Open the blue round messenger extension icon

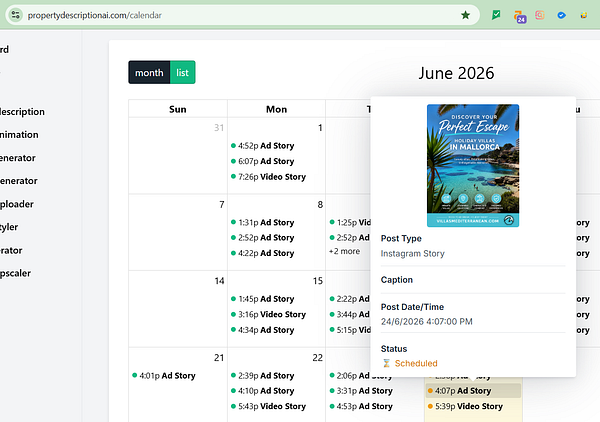(561, 15)
